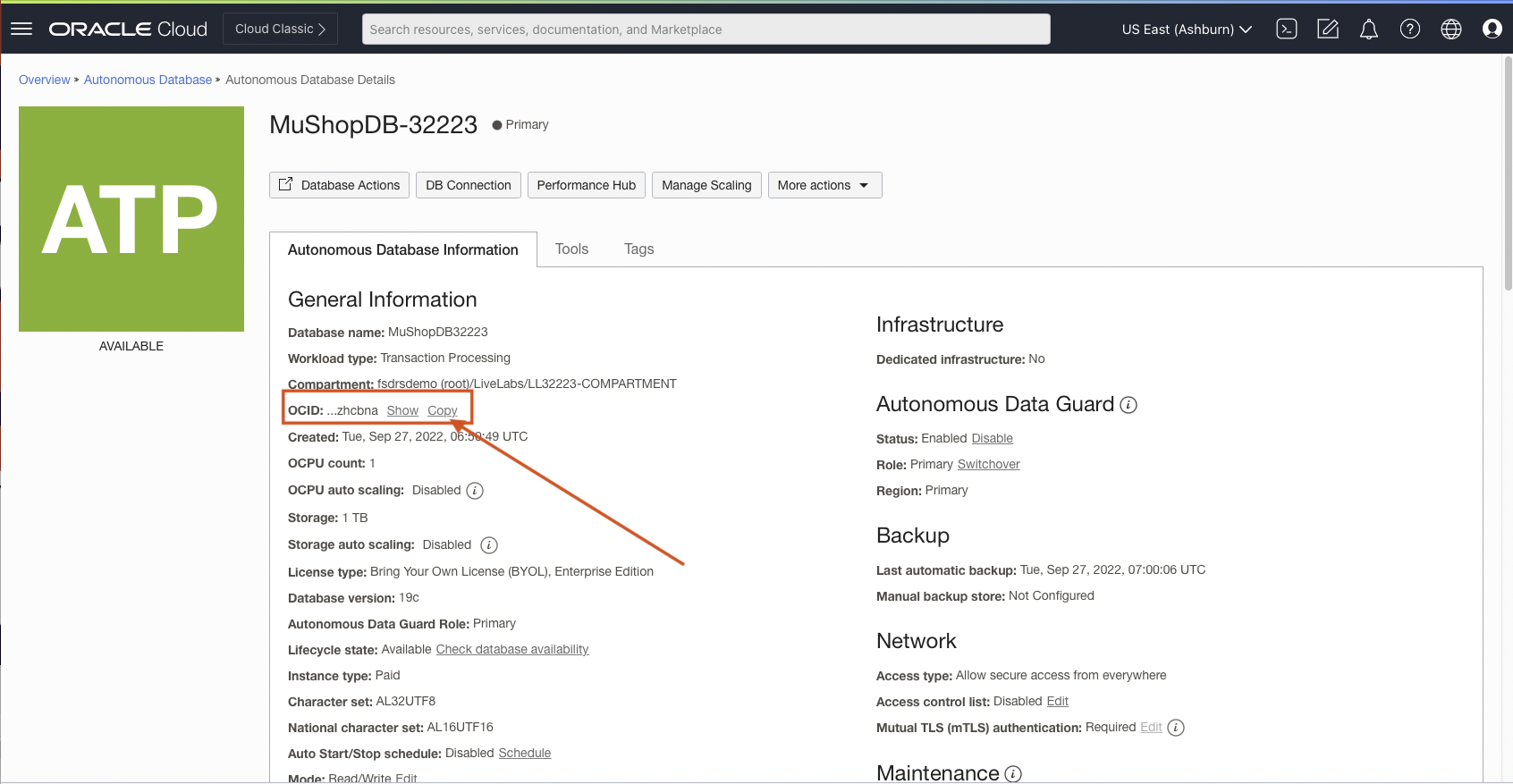
Task: Click info icon next to OCPU auto scaling
Action: coord(475,491)
